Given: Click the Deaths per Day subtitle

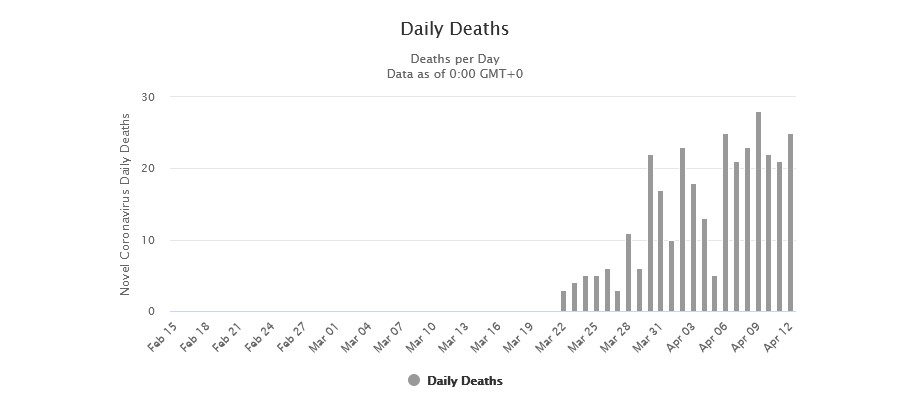Looking at the screenshot, I should tap(454, 59).
